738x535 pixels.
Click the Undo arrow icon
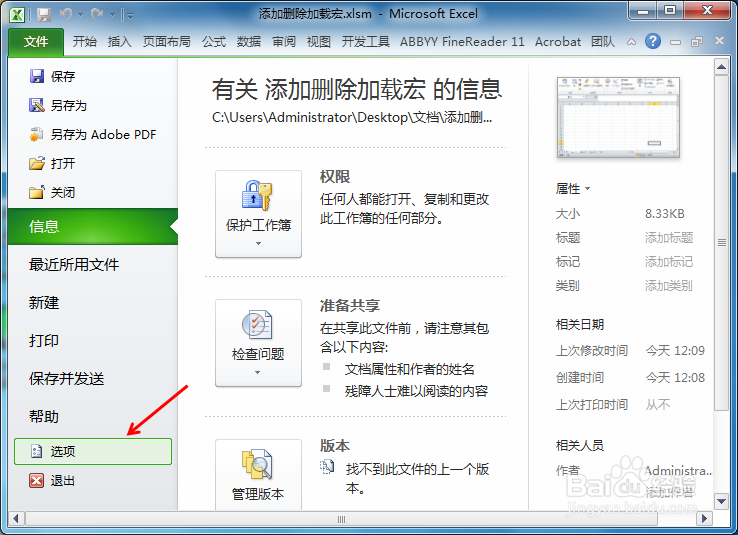[x=66, y=15]
